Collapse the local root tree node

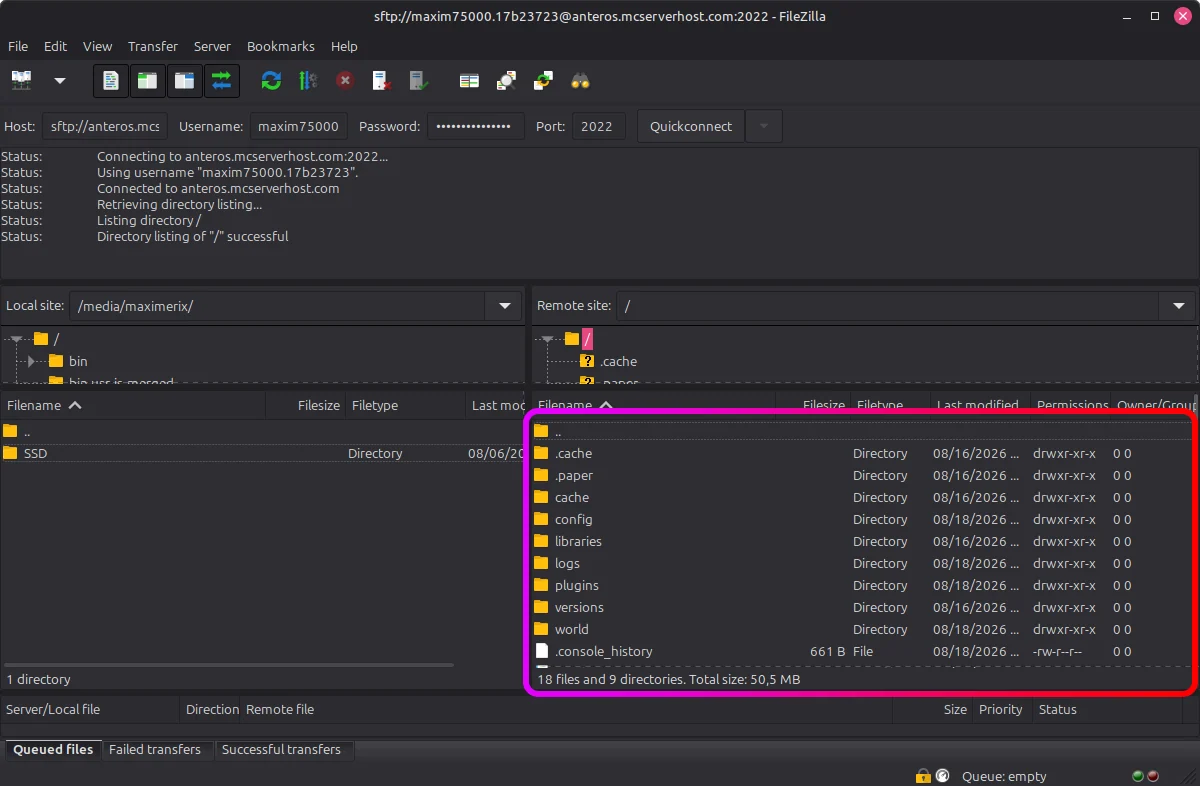point(17,339)
